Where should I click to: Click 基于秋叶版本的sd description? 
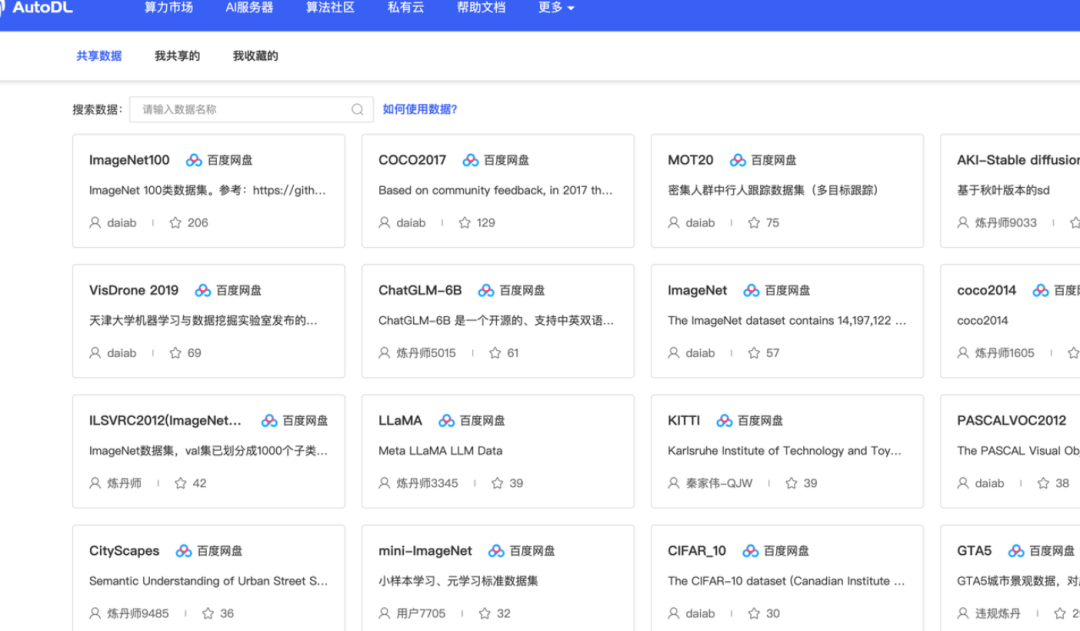(1003, 190)
